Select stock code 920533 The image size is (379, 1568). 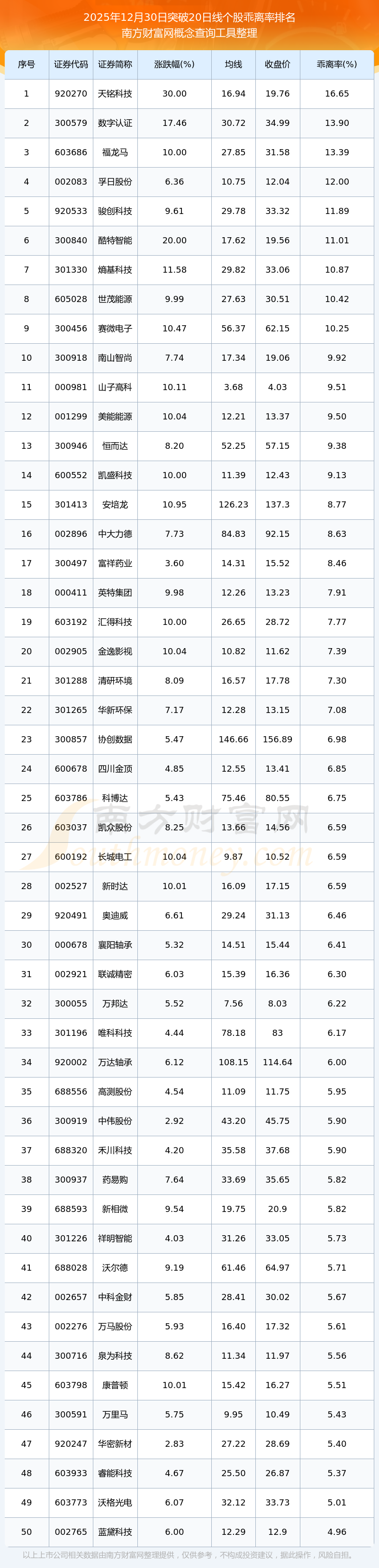pos(71,211)
